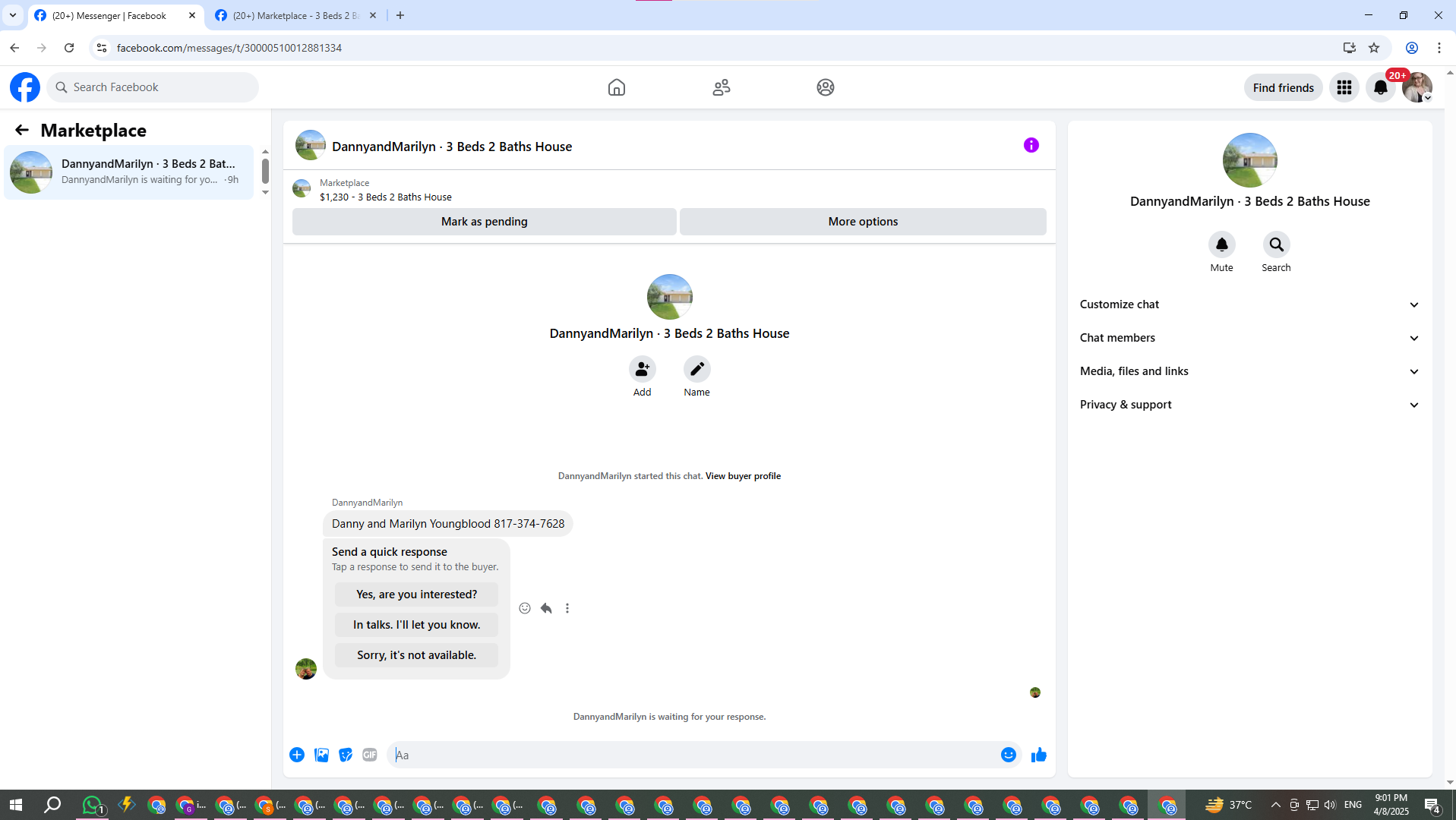Open Chrome tab search dropdown arrow
Image resolution: width=1456 pixels, height=820 pixels.
(13, 15)
